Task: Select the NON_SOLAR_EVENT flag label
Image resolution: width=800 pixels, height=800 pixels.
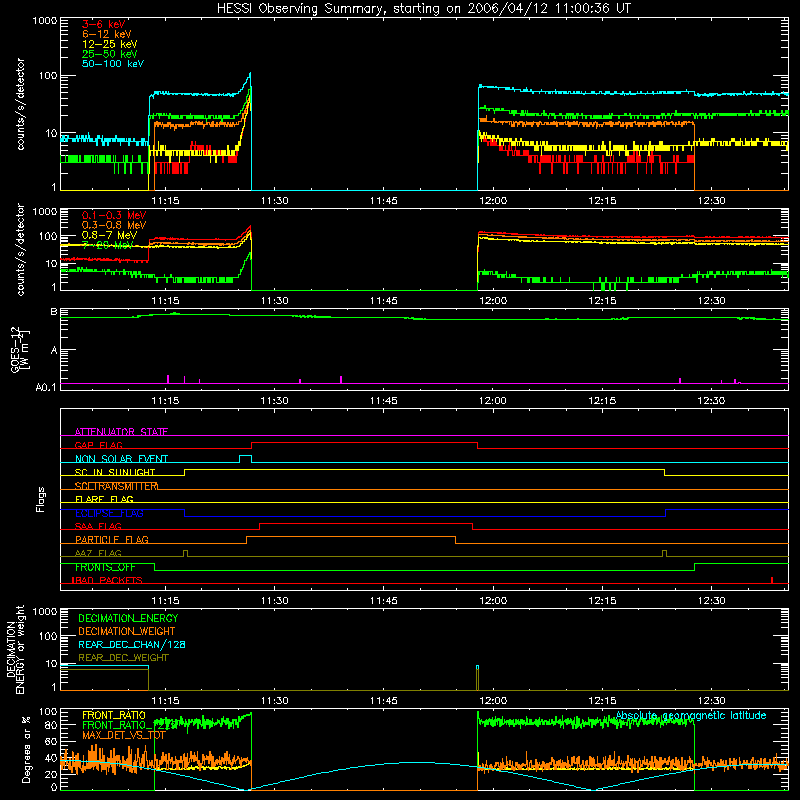Action: click(121, 459)
